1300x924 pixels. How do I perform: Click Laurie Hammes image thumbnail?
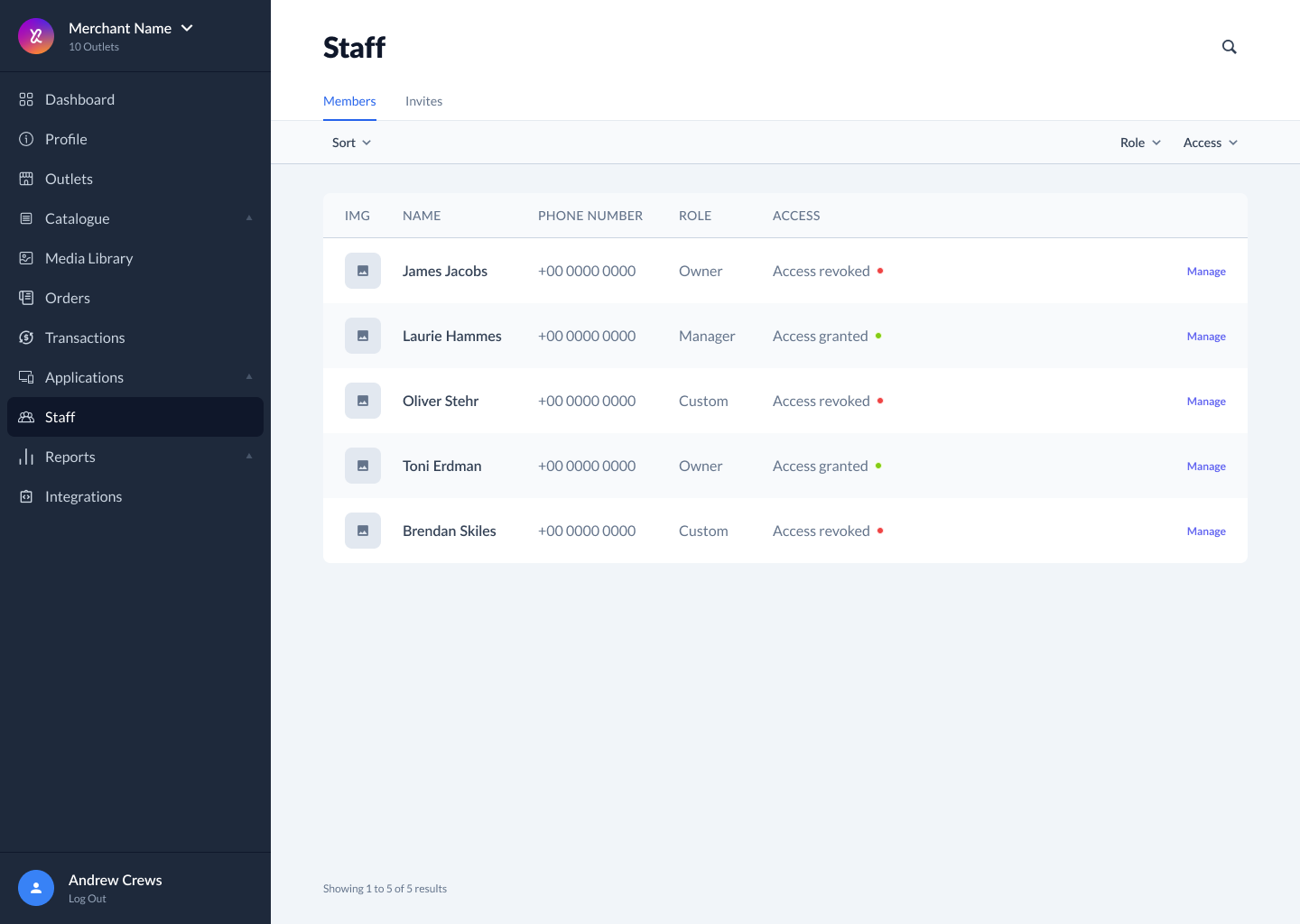(x=363, y=336)
